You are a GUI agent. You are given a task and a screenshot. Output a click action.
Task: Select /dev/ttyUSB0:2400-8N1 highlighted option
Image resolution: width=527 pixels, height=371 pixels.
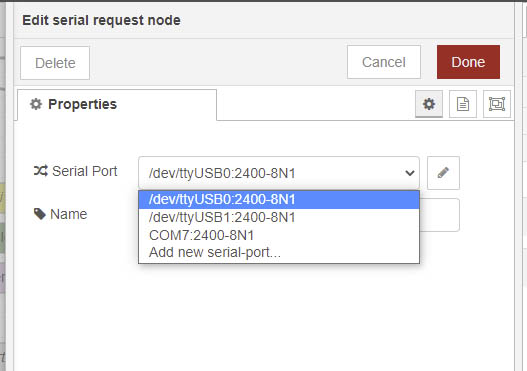(279, 200)
